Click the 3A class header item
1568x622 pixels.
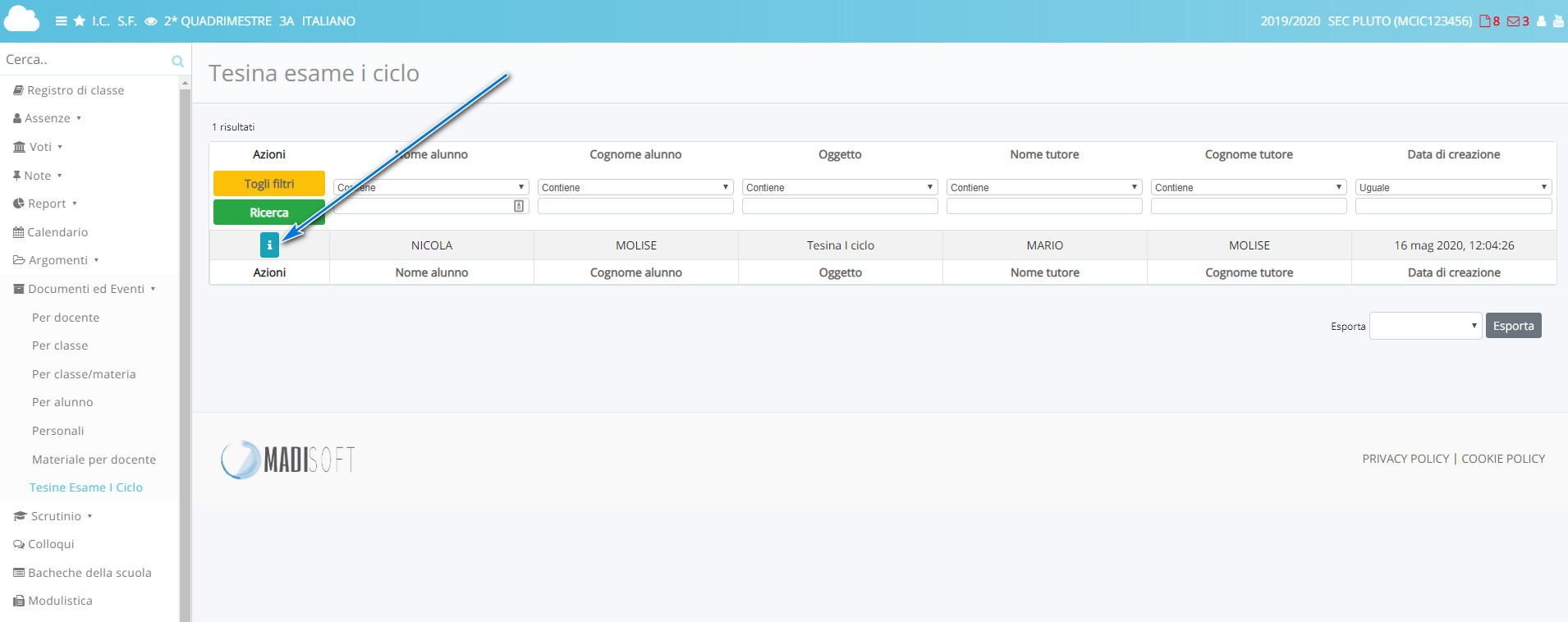(x=287, y=21)
